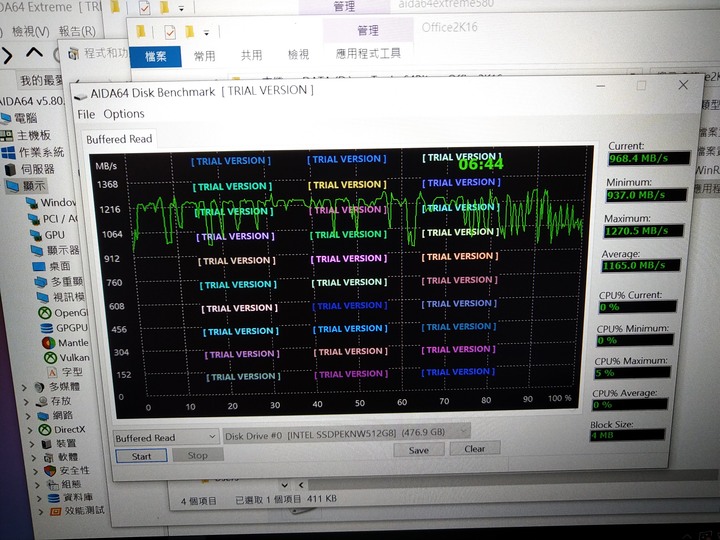Image resolution: width=720 pixels, height=540 pixels.
Task: Click the OpenGL icon in tree
Action: [45, 313]
